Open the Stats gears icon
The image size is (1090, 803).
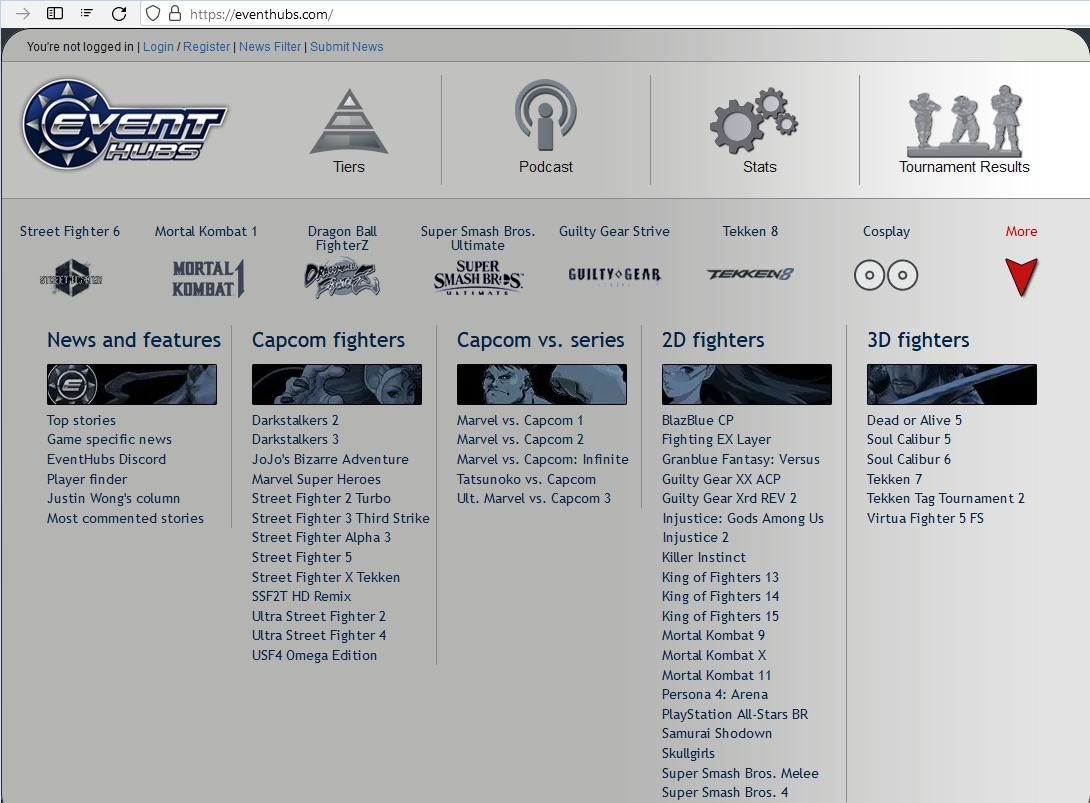coord(754,121)
